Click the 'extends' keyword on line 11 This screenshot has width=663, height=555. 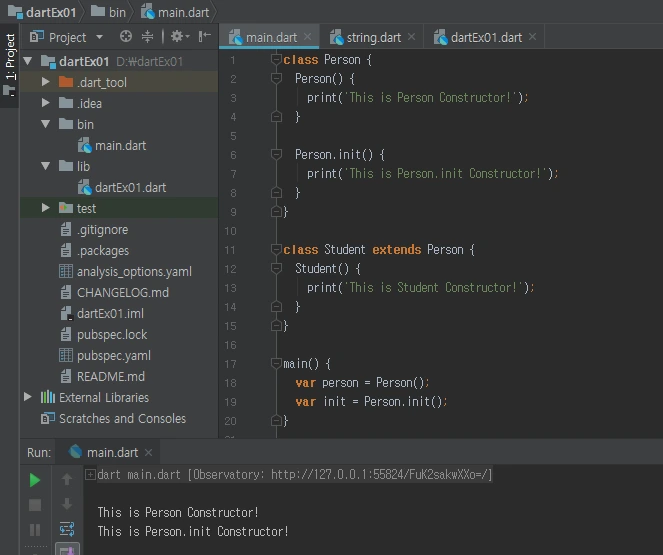397,250
